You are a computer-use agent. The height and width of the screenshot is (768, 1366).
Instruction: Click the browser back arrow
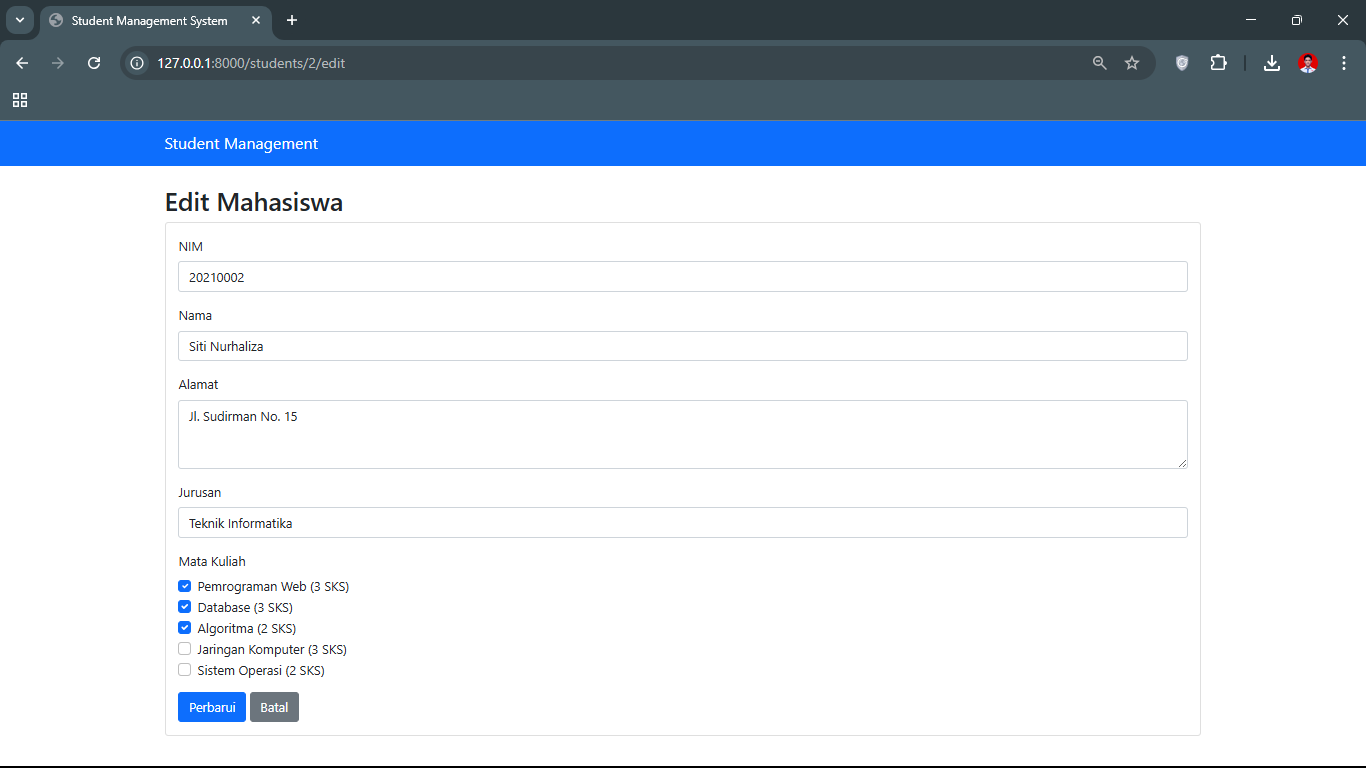[x=22, y=63]
